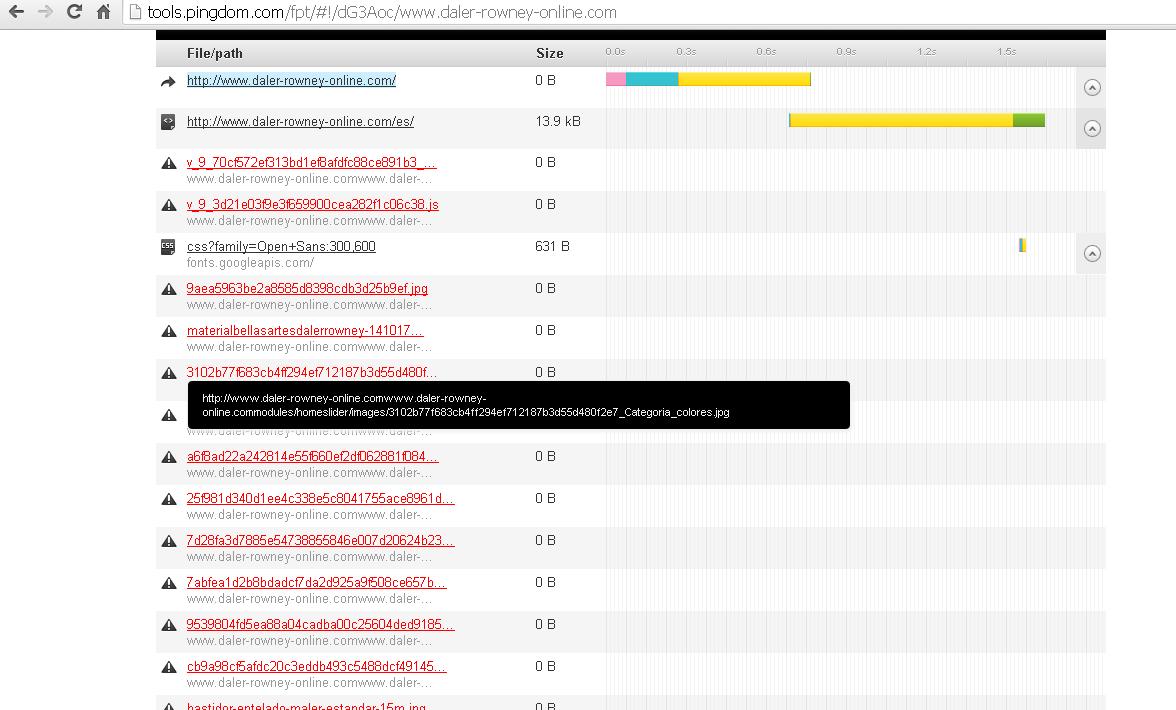Open the 9539804fd5ea88a04cadba00c25604ded9185 link

(x=320, y=625)
